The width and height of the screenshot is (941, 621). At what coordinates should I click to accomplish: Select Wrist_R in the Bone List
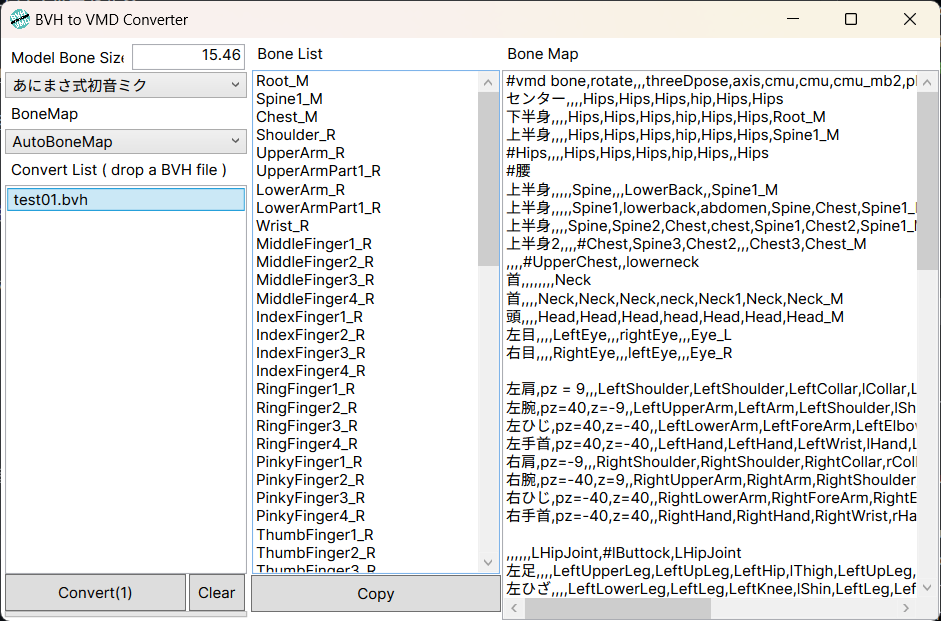pyautogui.click(x=282, y=226)
